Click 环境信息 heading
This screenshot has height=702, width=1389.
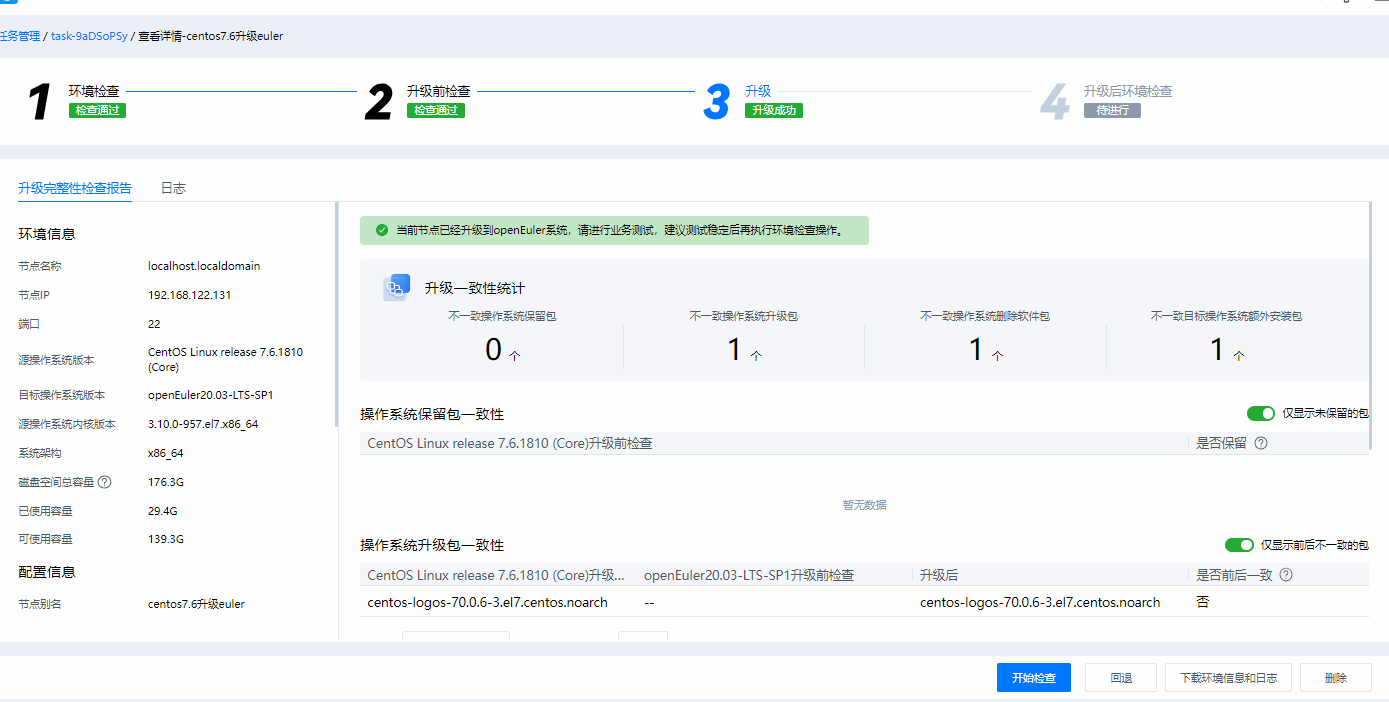47,234
